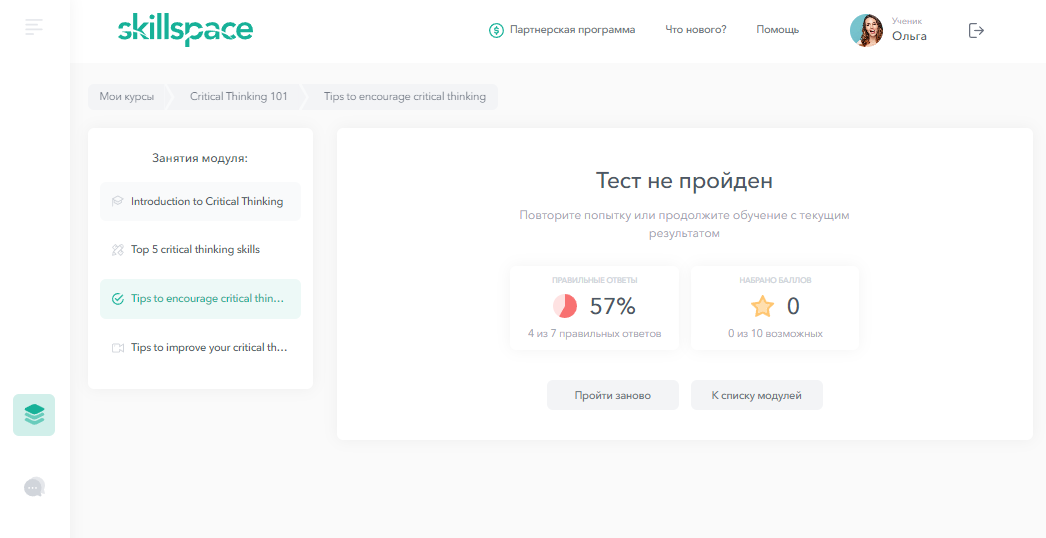Screen dimensions: 1046x538
Task: Open Tips to improve your critical thinking lesson
Action: pos(200,348)
